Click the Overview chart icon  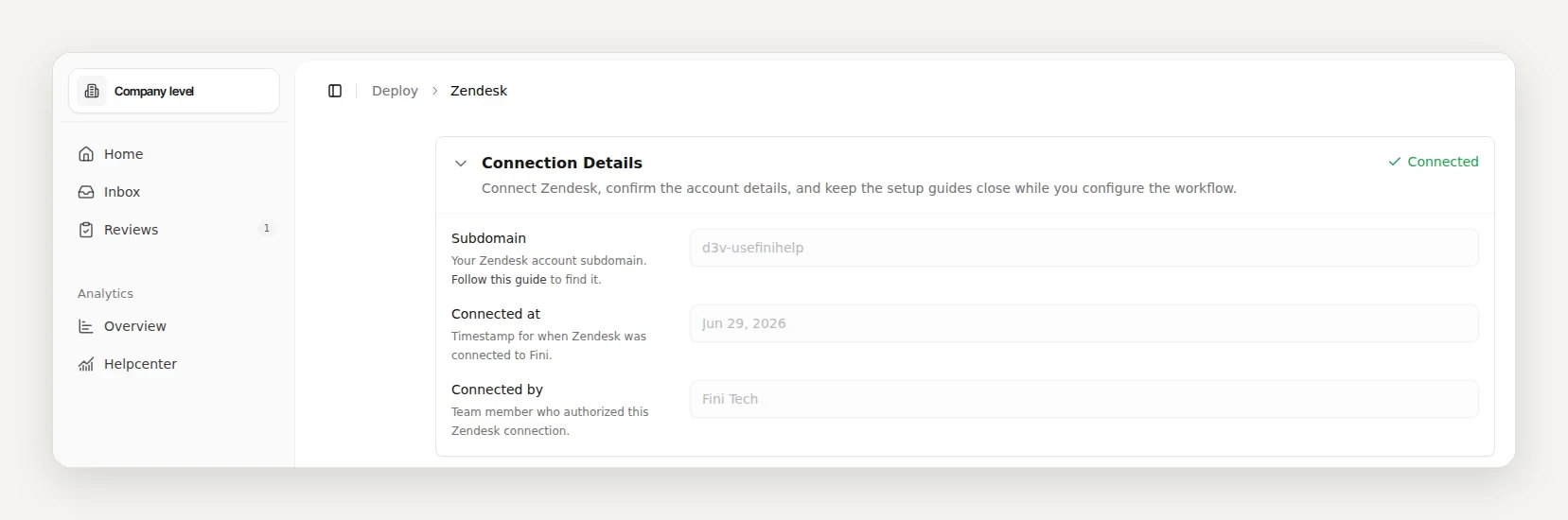[86, 326]
